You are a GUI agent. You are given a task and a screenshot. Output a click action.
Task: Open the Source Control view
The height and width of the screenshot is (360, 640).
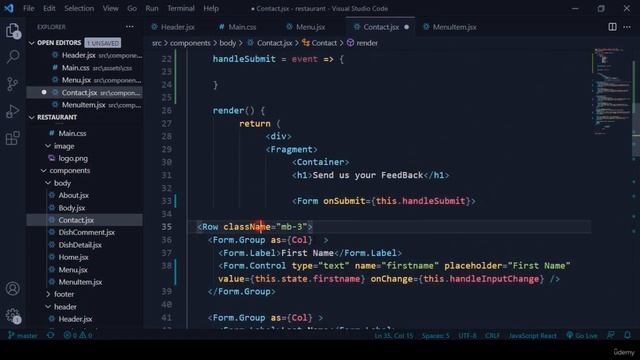(13, 84)
